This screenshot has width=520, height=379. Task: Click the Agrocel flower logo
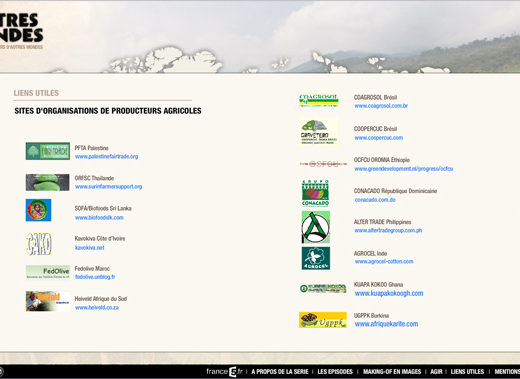(316, 258)
